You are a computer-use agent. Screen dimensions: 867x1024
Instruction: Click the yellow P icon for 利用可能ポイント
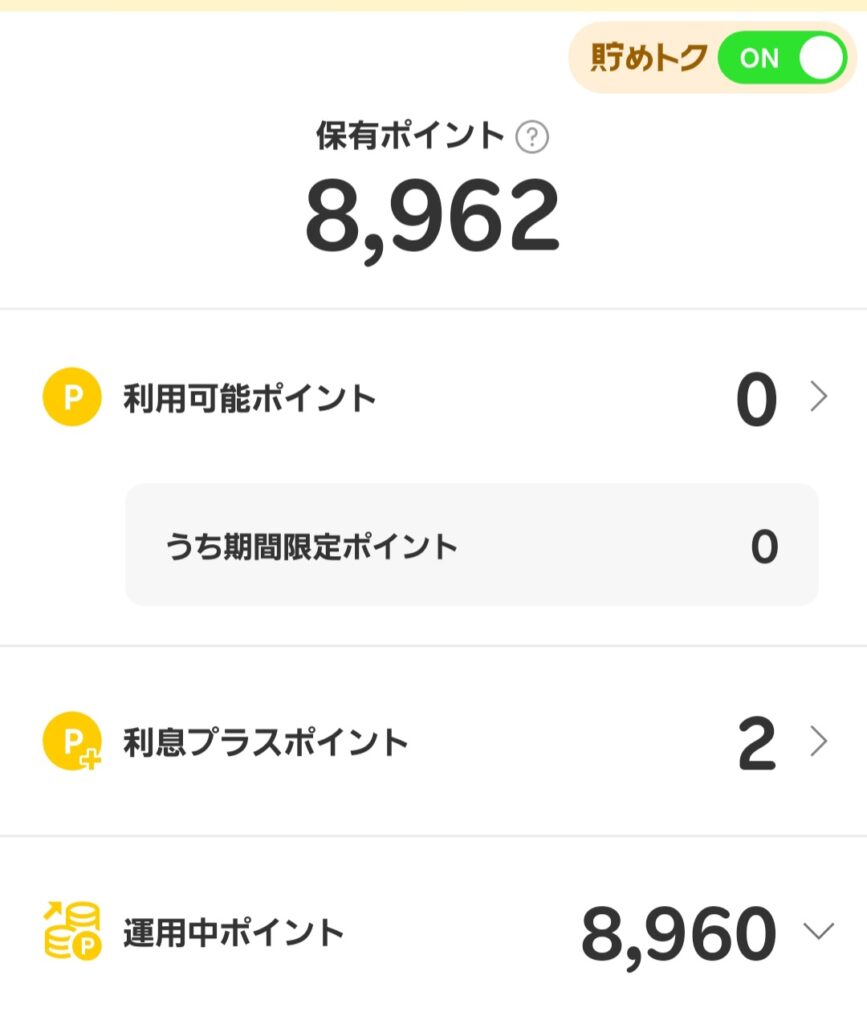tap(72, 398)
